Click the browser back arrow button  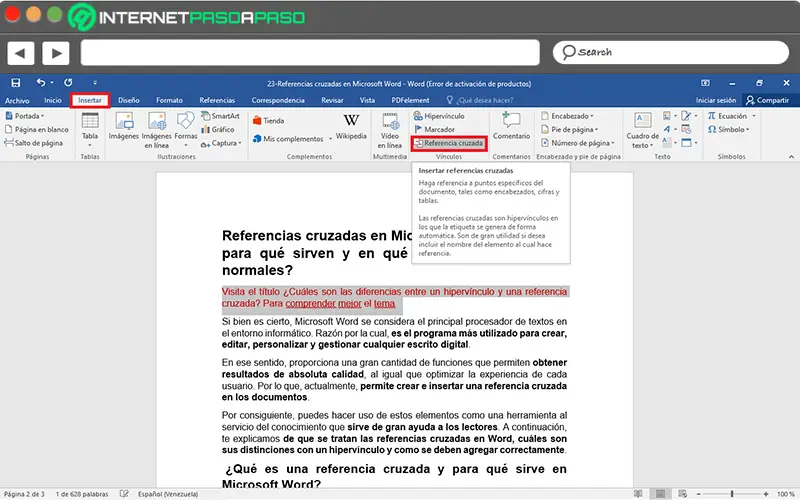(20, 53)
